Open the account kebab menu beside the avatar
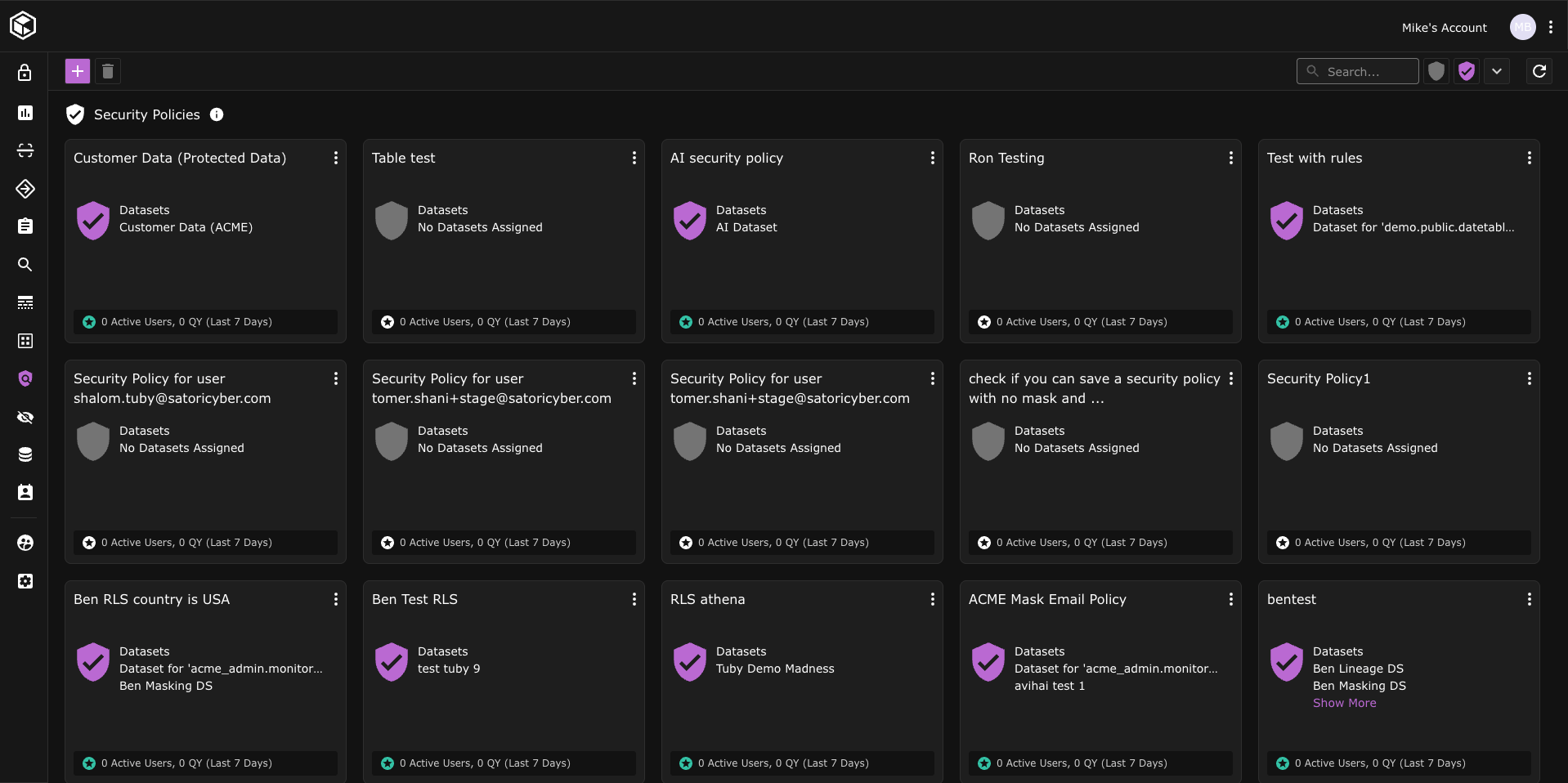This screenshot has width=1568, height=783. pyautogui.click(x=1550, y=27)
